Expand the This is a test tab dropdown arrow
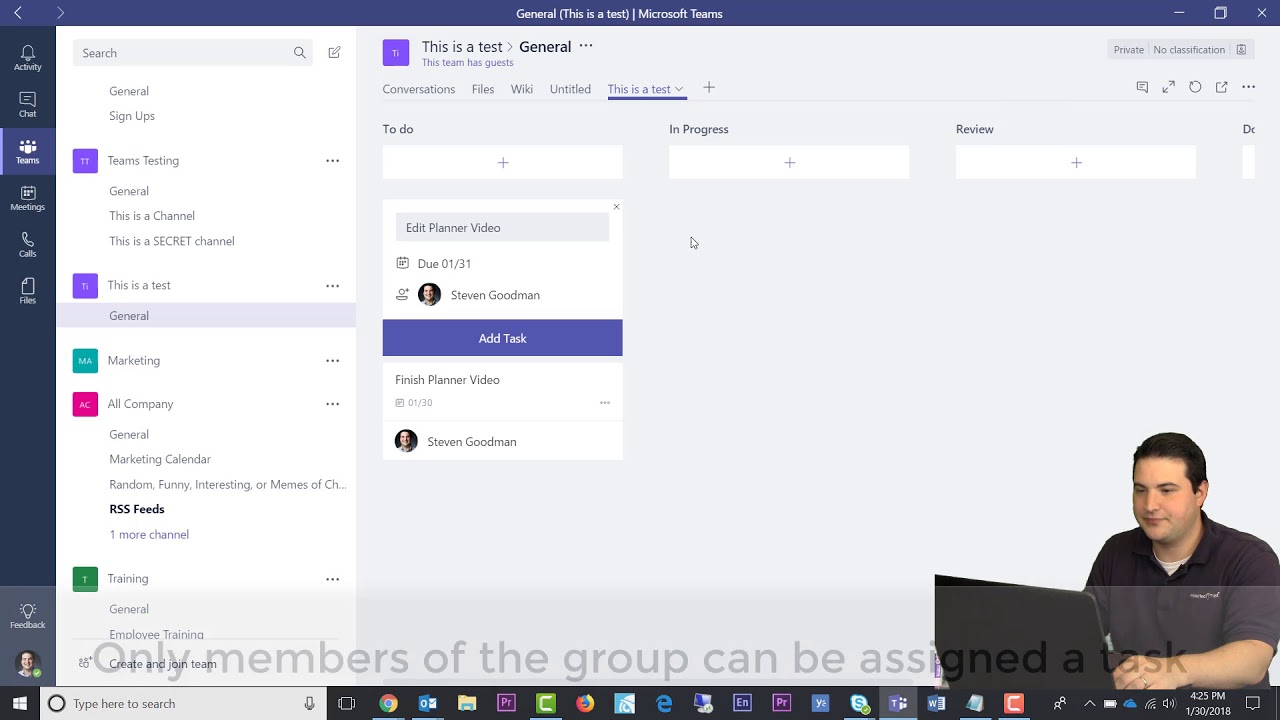Viewport: 1280px width, 720px height. pyautogui.click(x=679, y=89)
